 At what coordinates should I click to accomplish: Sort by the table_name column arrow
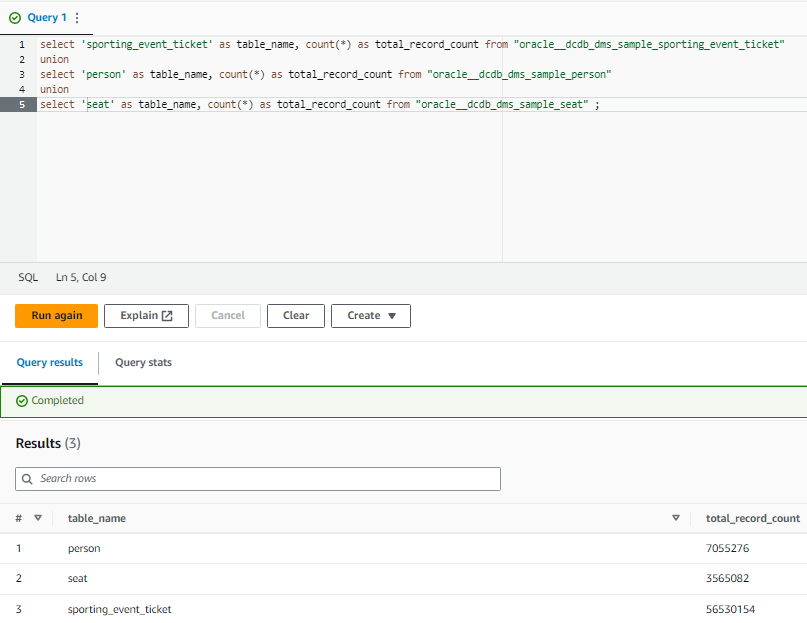[676, 518]
